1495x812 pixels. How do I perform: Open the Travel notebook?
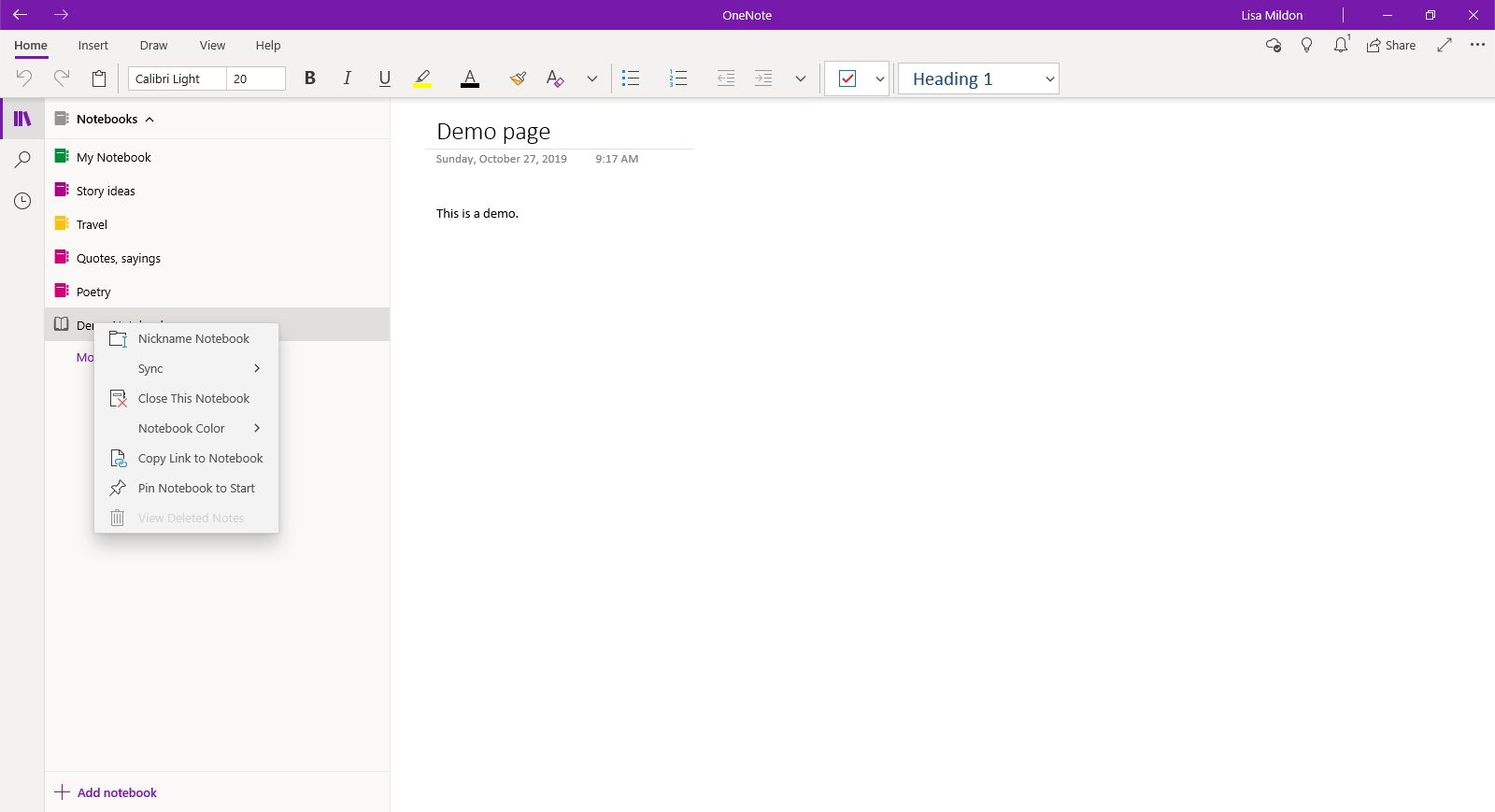(218, 224)
